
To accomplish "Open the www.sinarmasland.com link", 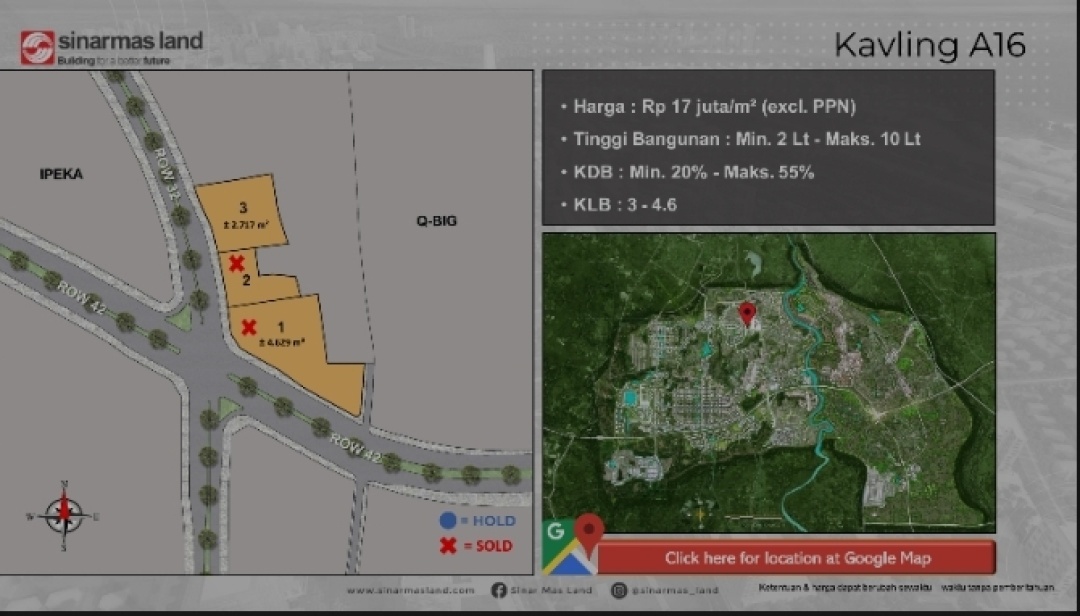I will (x=410, y=590).
